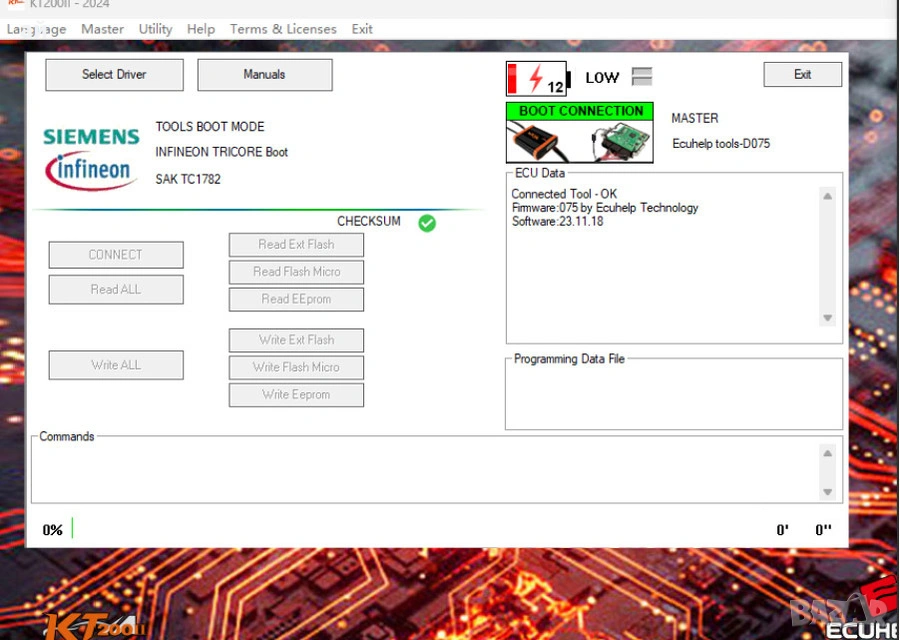Click the Commands panel up arrow
The width and height of the screenshot is (900, 640).
[x=827, y=453]
